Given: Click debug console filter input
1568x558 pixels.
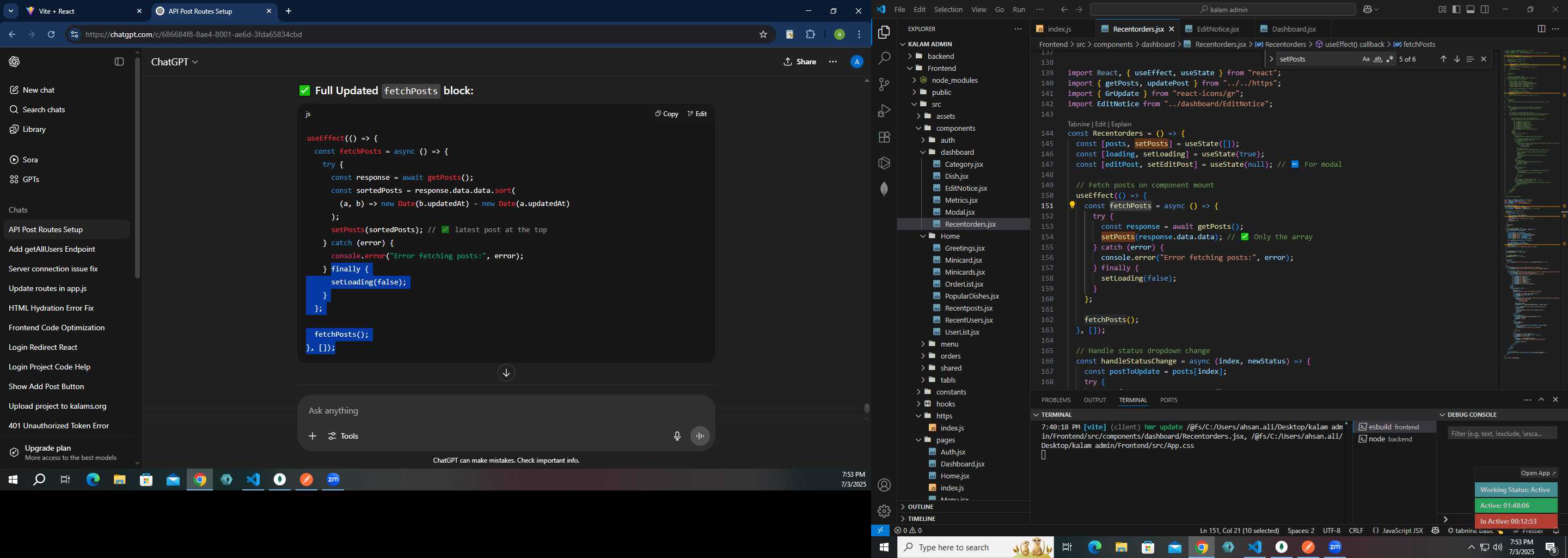Looking at the screenshot, I should click(x=1502, y=433).
